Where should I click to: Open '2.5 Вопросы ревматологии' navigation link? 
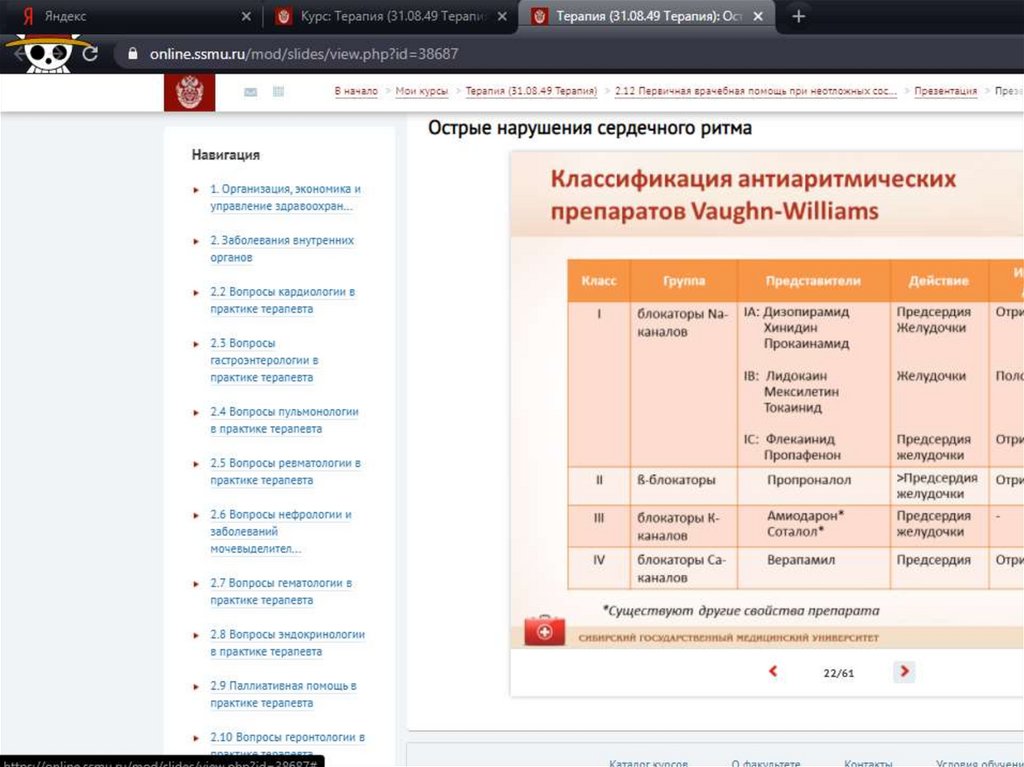click(x=285, y=471)
